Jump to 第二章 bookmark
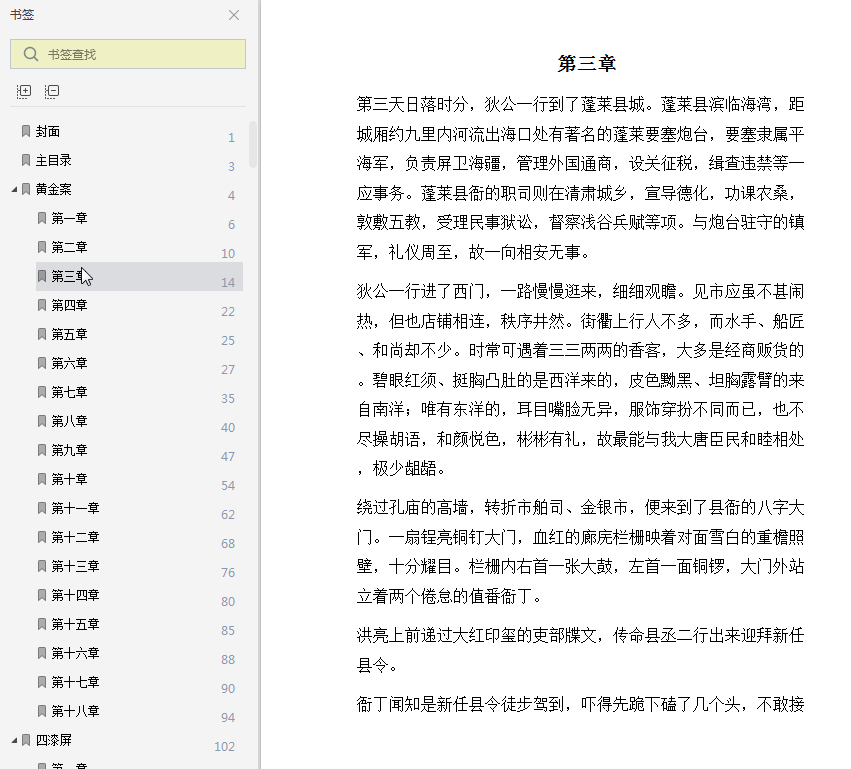 pyautogui.click(x=69, y=247)
